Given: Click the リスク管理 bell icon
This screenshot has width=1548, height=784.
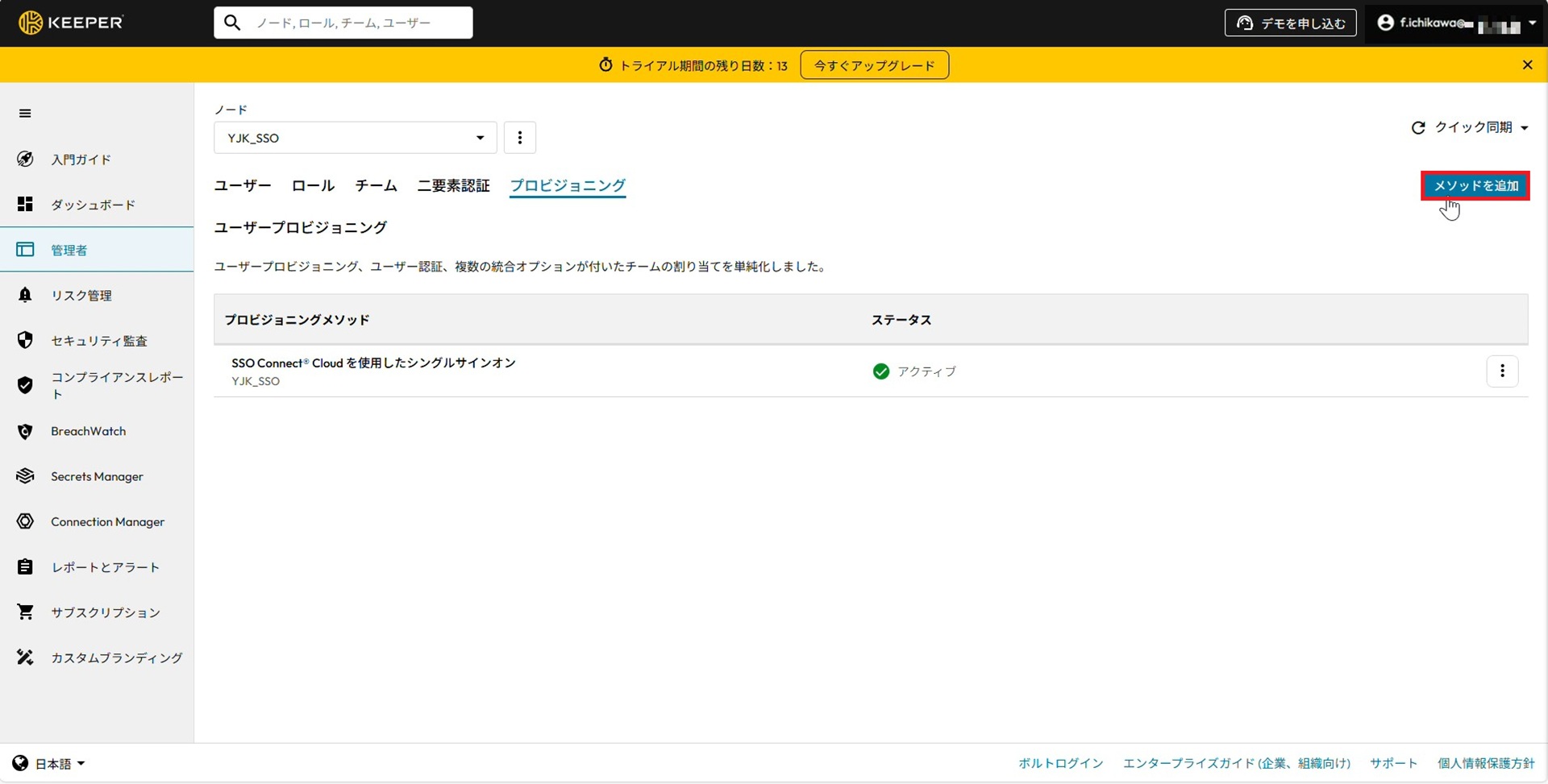Looking at the screenshot, I should tap(25, 296).
